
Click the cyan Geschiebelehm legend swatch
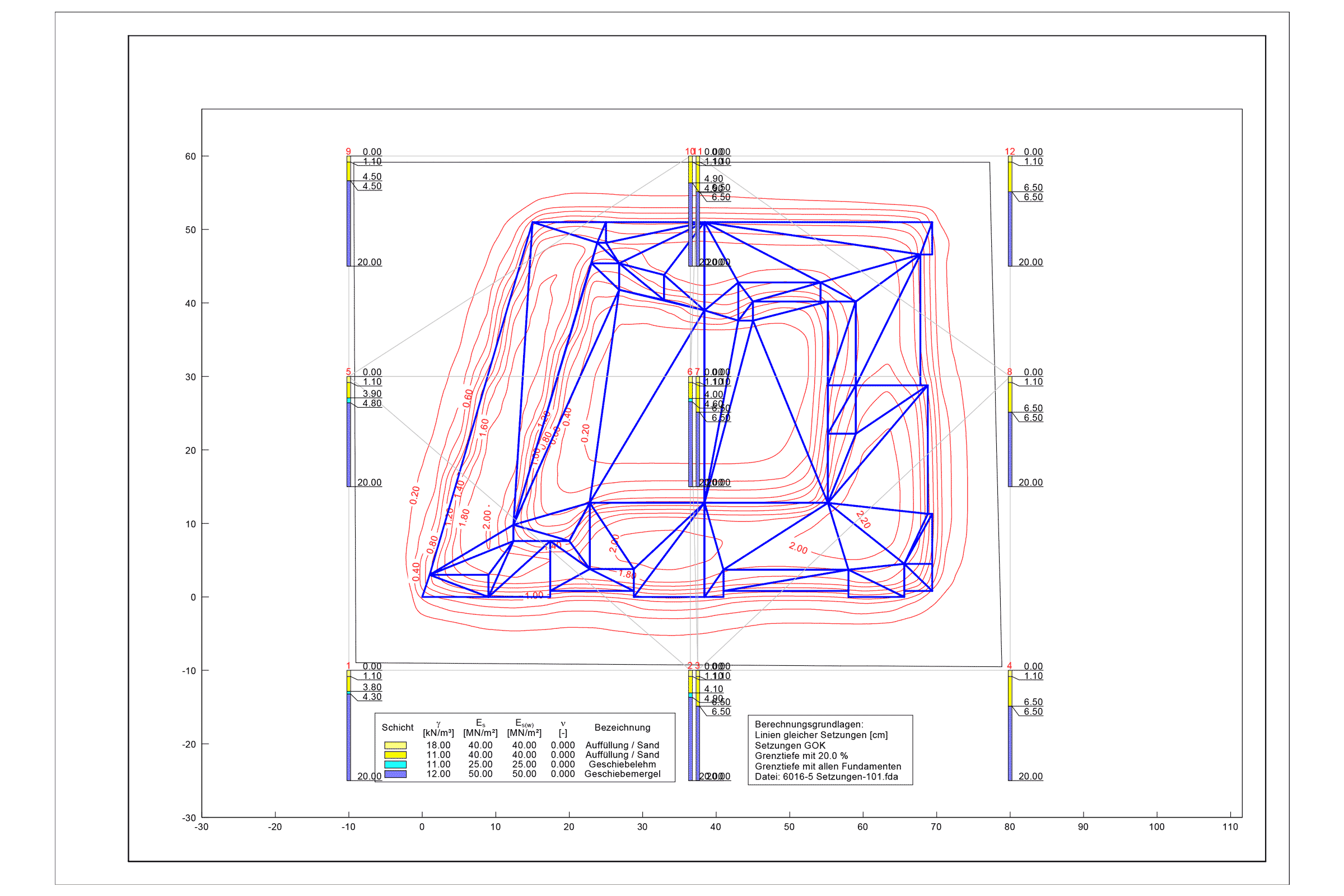[395, 764]
